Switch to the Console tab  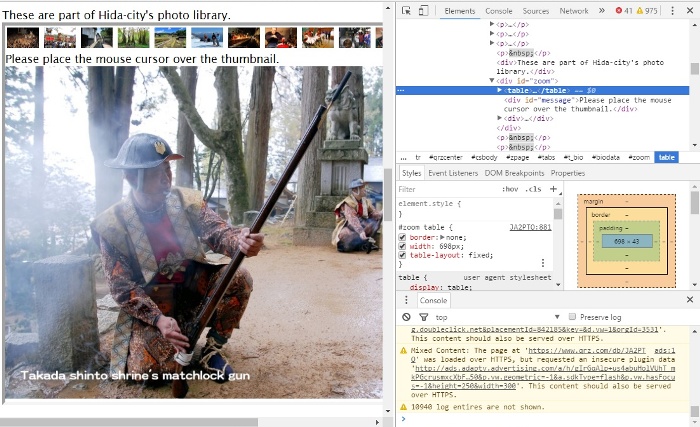(499, 11)
